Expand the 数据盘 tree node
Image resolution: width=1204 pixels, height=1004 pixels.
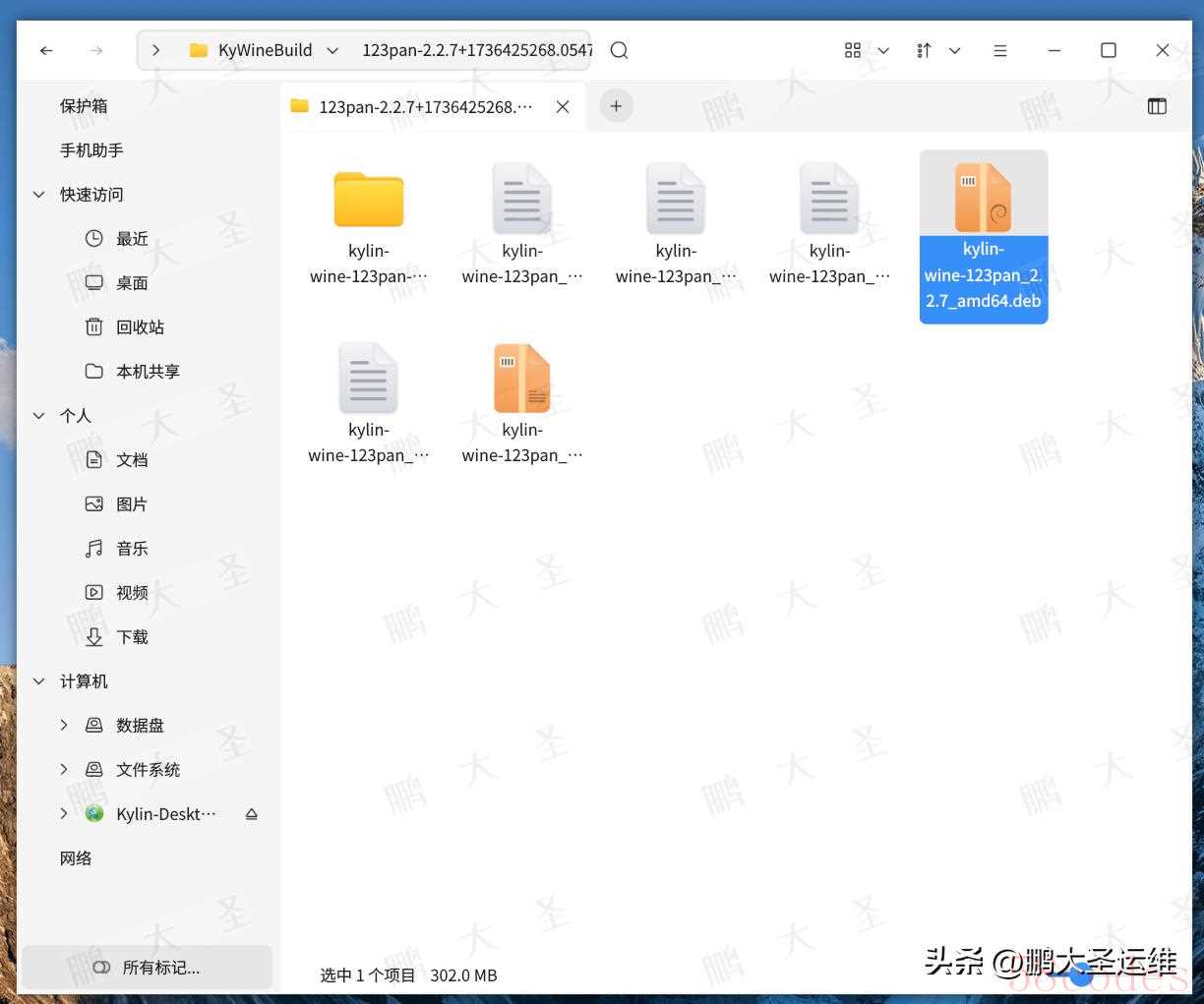click(x=64, y=726)
